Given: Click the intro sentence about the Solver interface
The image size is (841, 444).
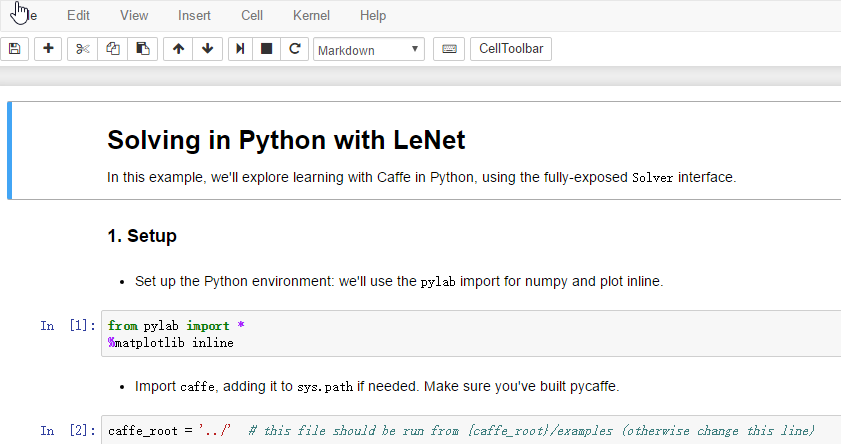Looking at the screenshot, I should coord(422,177).
